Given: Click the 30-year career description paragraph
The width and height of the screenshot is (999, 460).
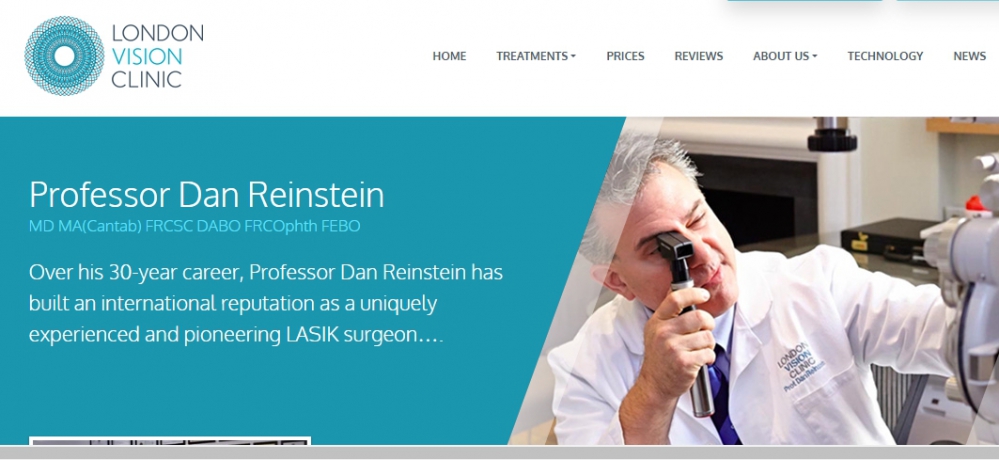Looking at the screenshot, I should pyautogui.click(x=266, y=304).
